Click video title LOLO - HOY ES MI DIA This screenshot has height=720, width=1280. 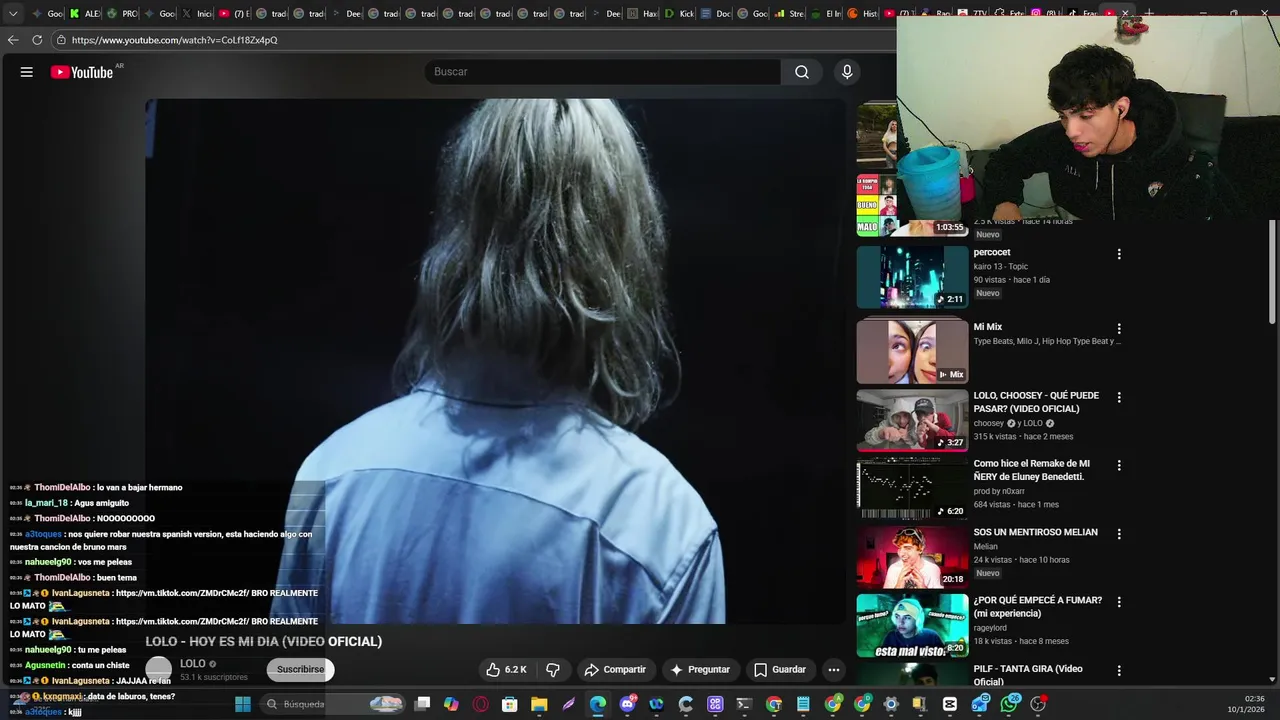(264, 642)
